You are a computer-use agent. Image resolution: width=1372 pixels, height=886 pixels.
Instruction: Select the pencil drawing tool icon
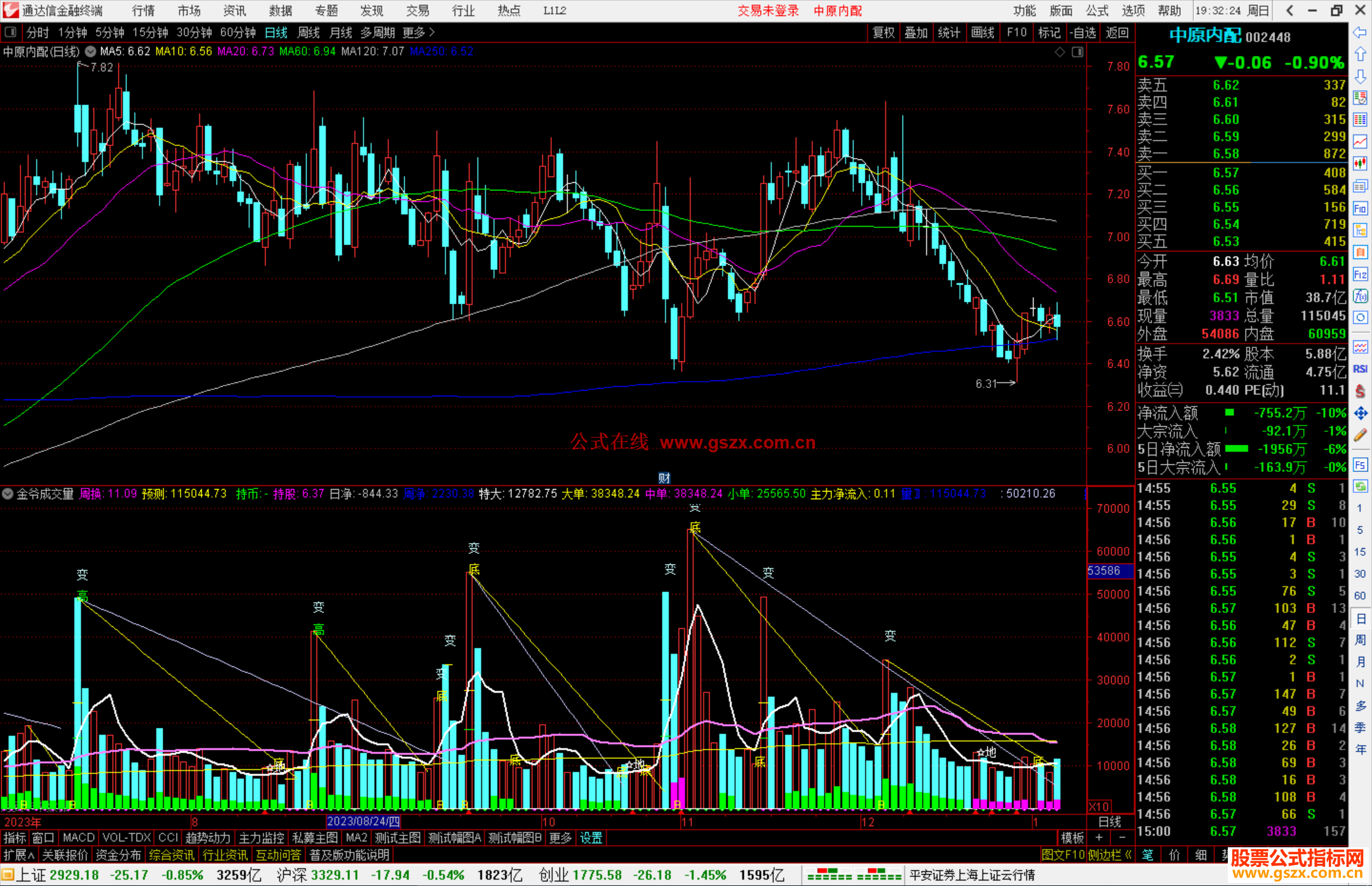(x=1360, y=436)
